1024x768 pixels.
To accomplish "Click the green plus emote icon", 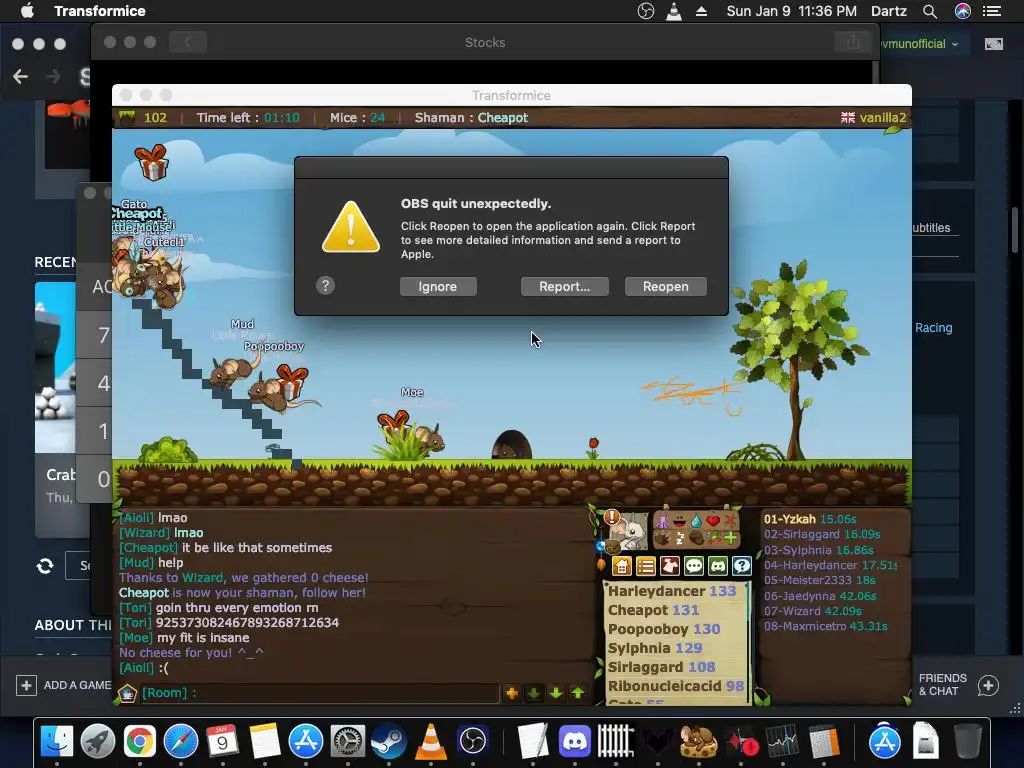I will [730, 538].
